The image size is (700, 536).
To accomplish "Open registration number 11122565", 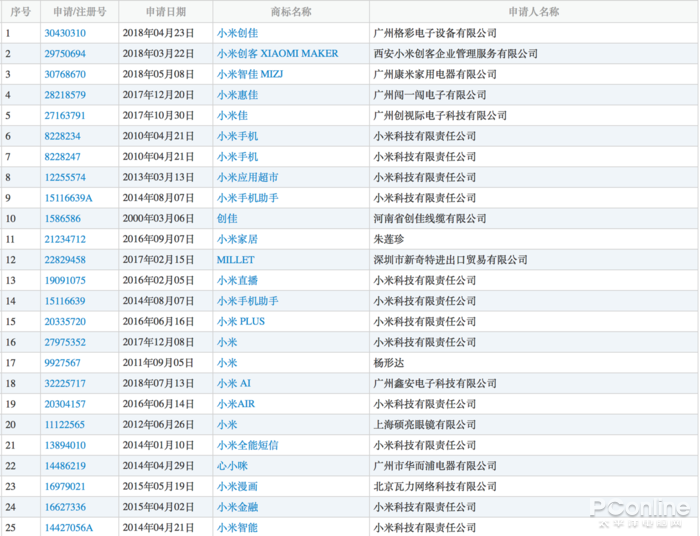I will coord(64,424).
